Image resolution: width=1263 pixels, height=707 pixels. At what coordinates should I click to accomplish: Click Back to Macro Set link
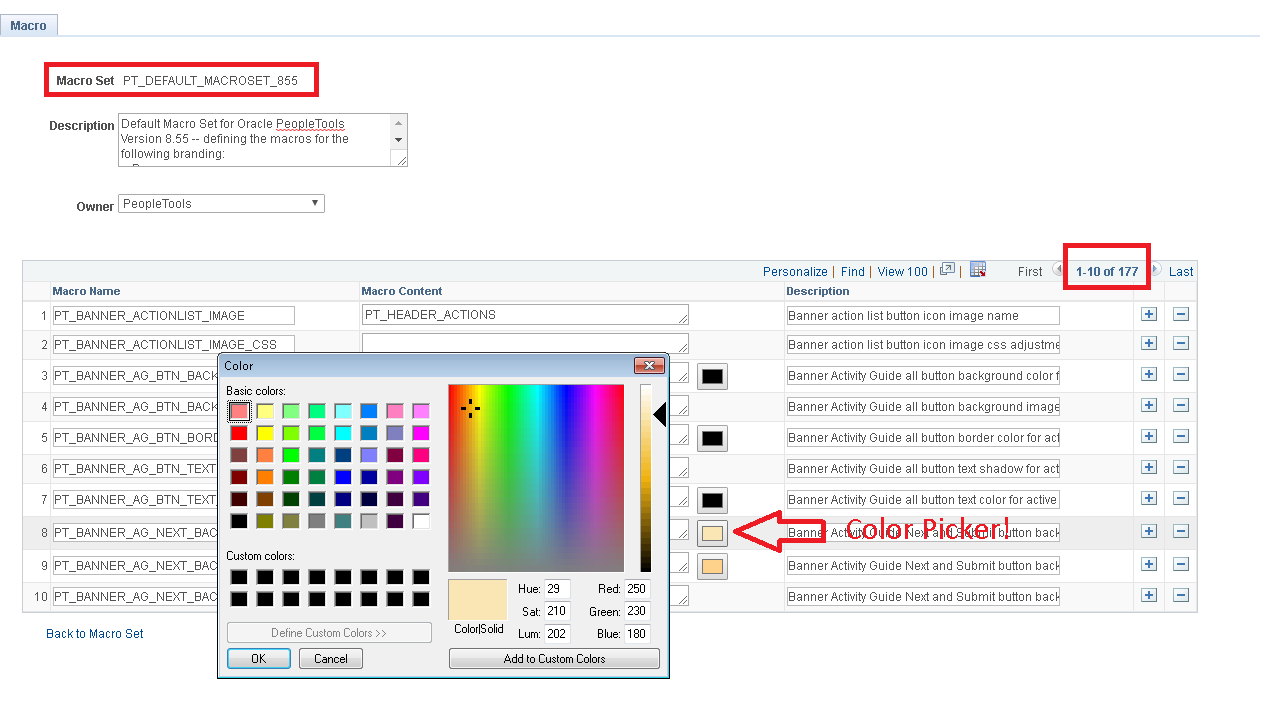[94, 634]
